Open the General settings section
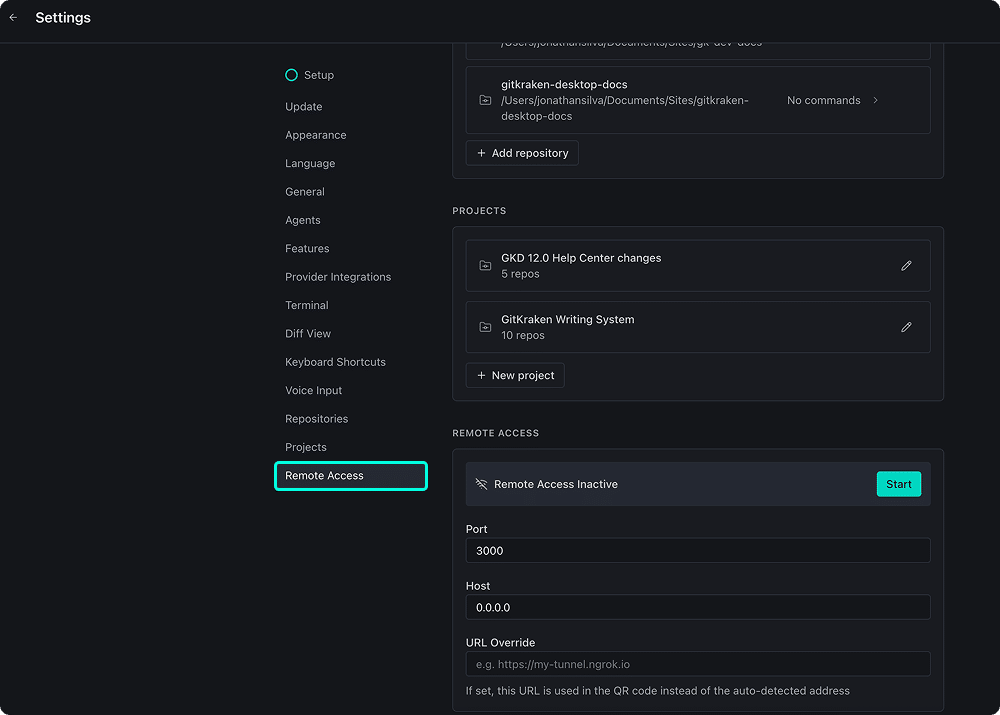 click(x=305, y=192)
